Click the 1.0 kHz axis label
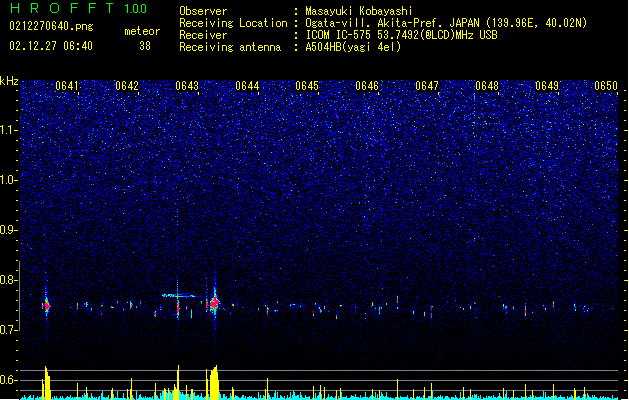This screenshot has width=629, height=400. click(x=9, y=180)
